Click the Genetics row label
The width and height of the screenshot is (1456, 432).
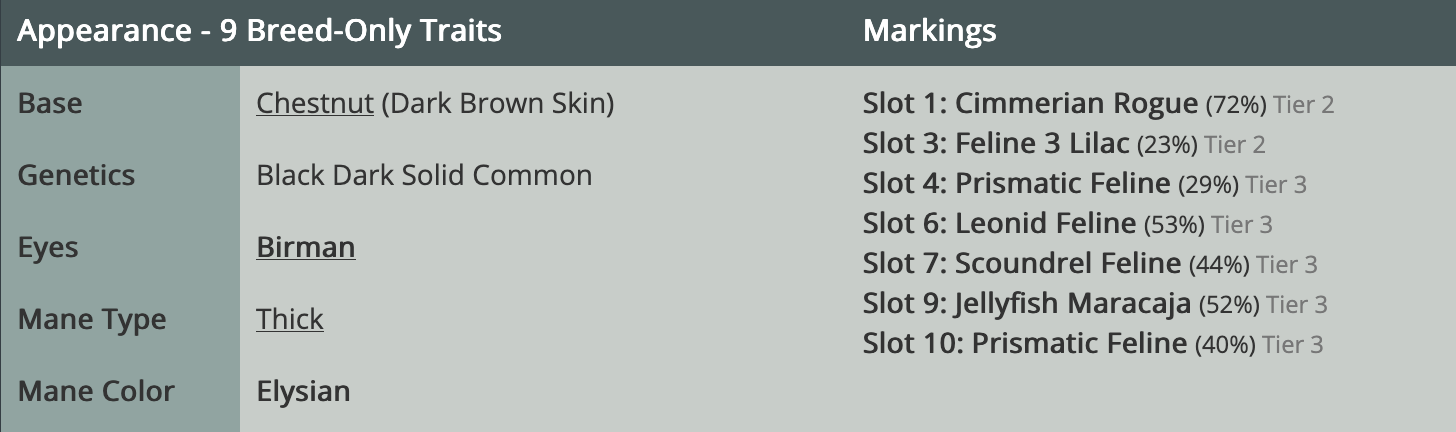[x=76, y=175]
